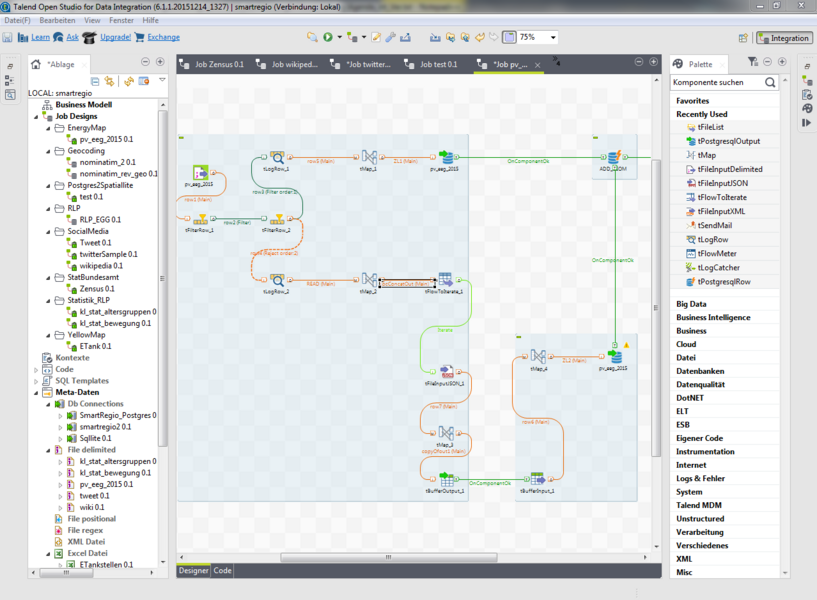Click the green Run job toolbar icon
This screenshot has height=600, width=817.
pyautogui.click(x=327, y=37)
